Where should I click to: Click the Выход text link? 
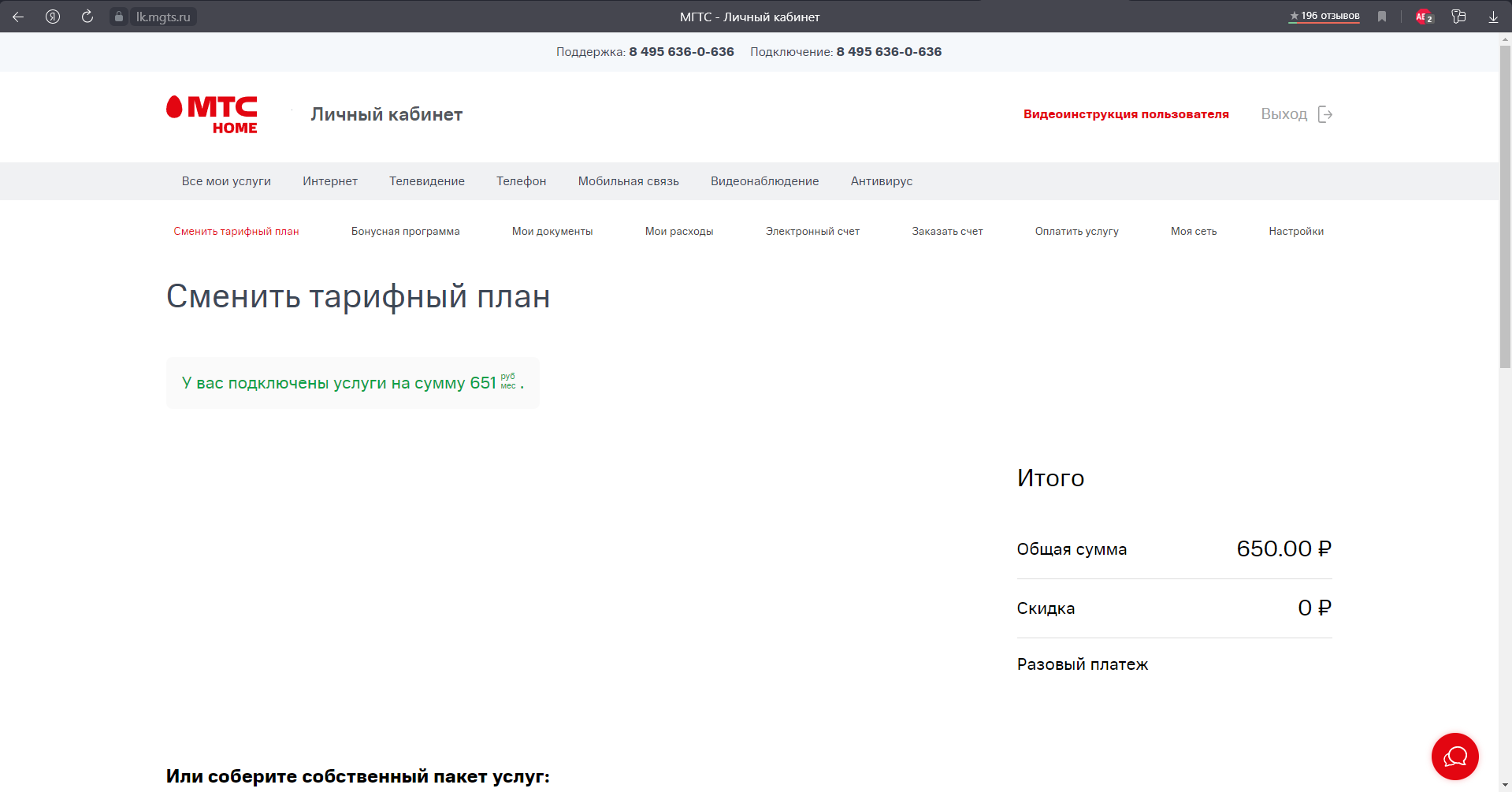coord(1284,114)
